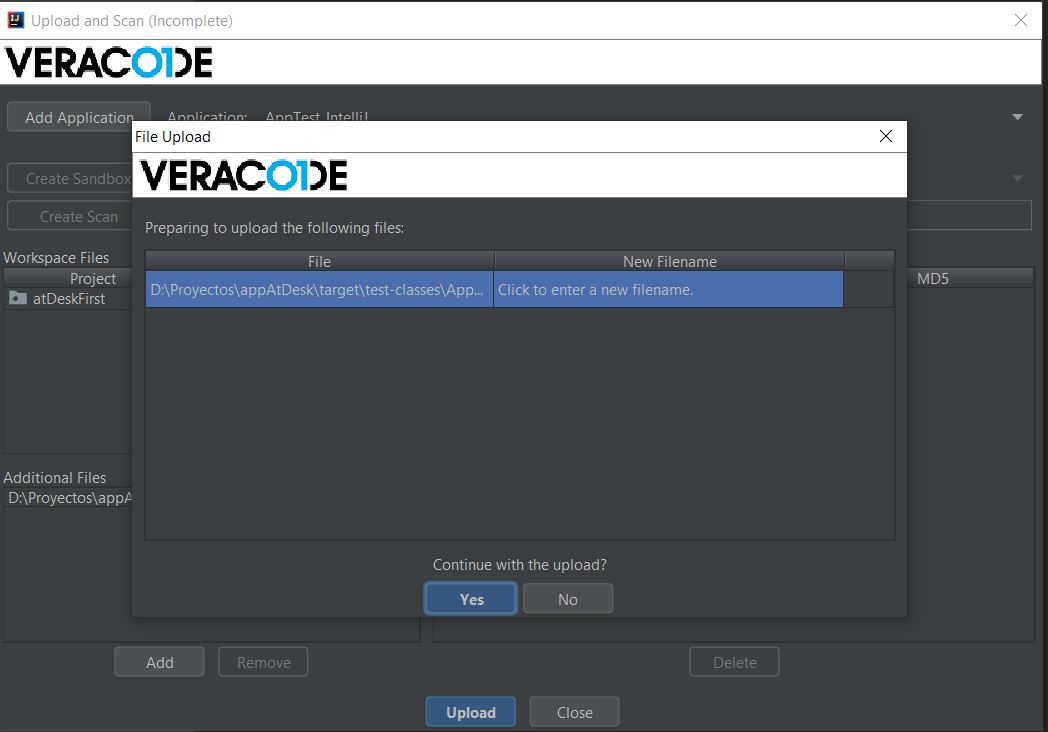Click the Add button for additional files

[x=159, y=662]
